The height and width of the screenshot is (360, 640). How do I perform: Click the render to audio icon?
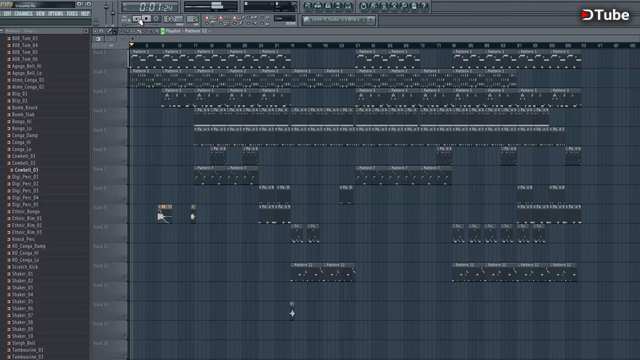[x=383, y=6]
